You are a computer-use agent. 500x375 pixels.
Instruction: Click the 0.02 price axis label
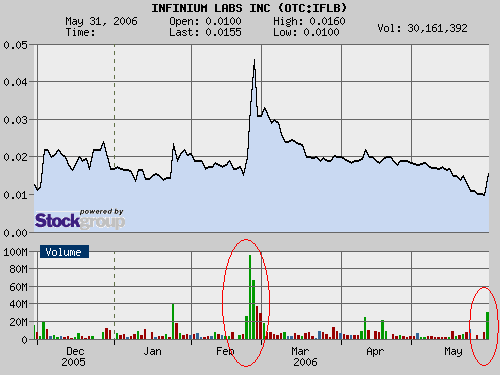pyautogui.click(x=15, y=157)
